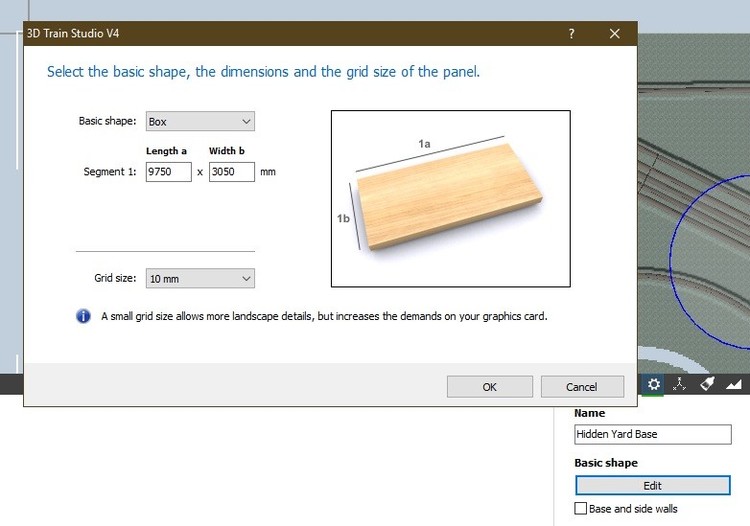The width and height of the screenshot is (750, 526).
Task: Click the dialog help question mark
Action: (x=572, y=33)
